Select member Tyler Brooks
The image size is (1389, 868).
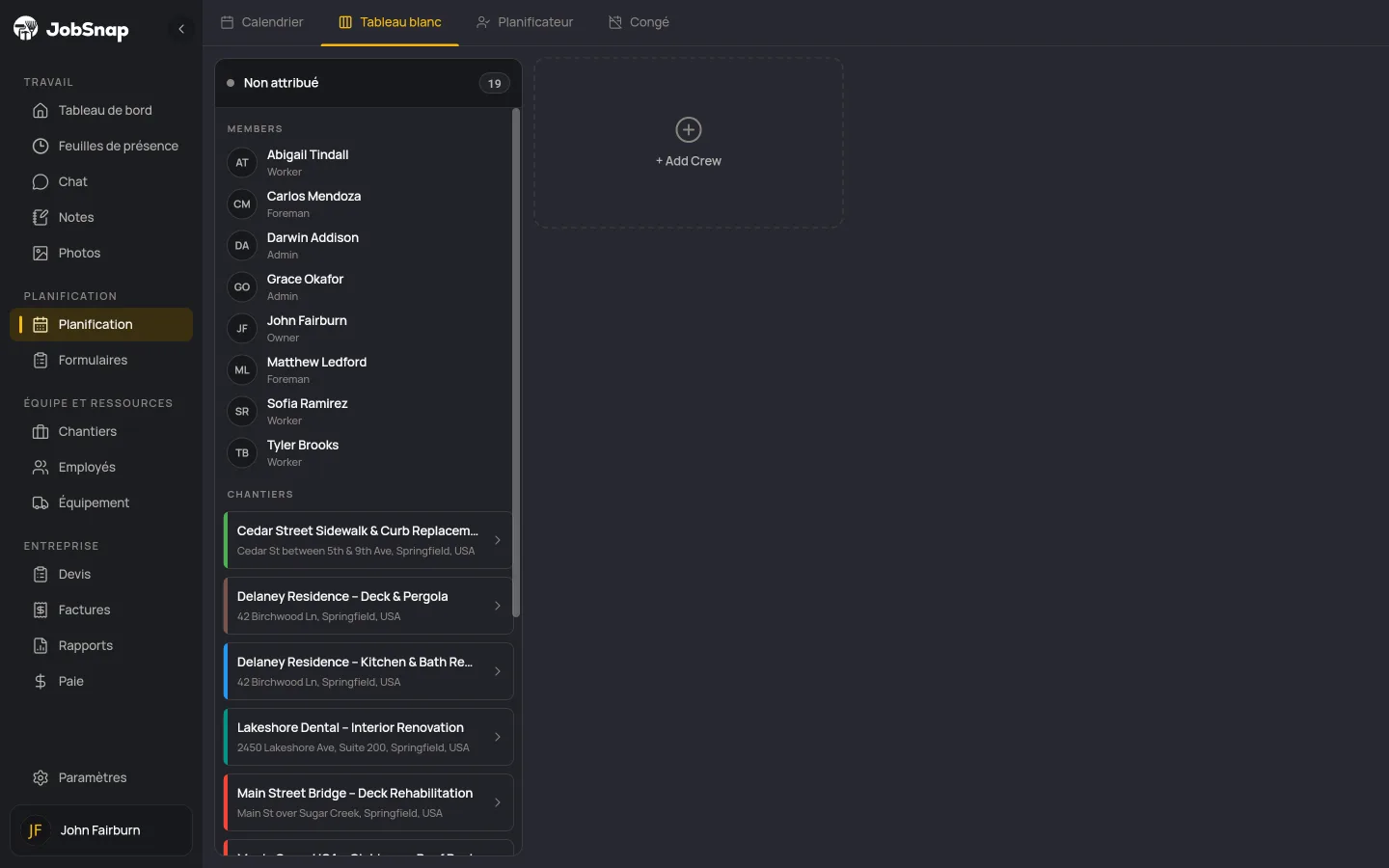click(x=367, y=452)
